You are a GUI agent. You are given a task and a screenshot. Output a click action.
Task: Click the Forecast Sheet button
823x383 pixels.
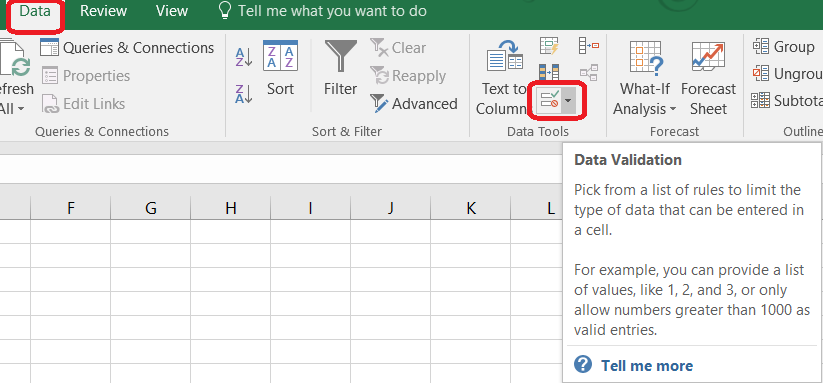point(708,79)
